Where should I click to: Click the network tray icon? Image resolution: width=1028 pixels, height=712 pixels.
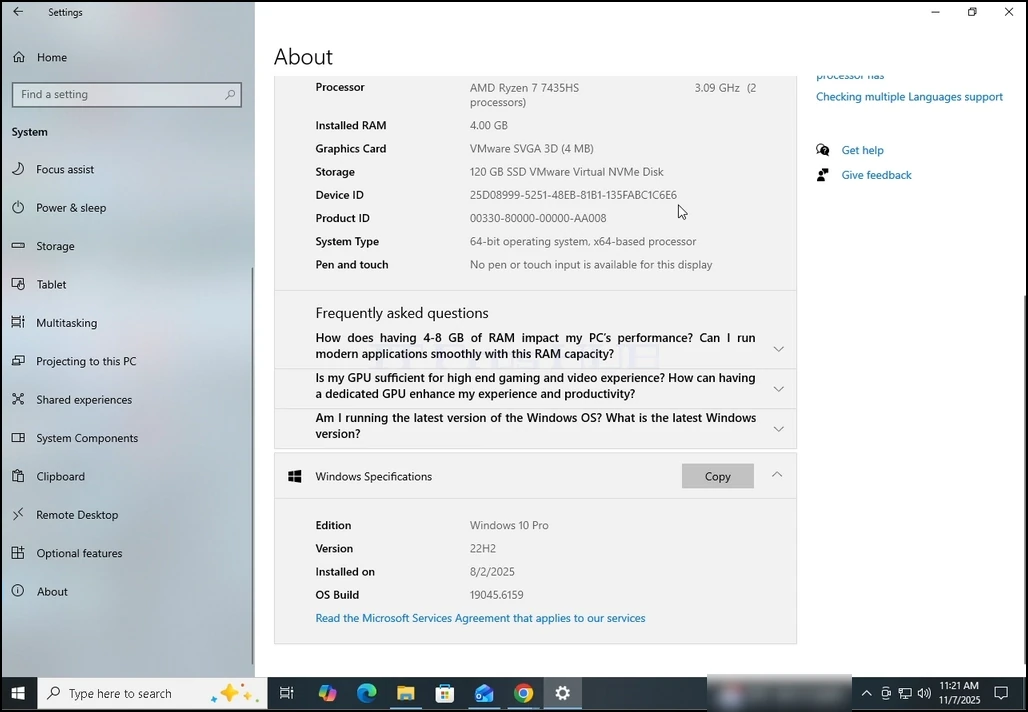(x=905, y=694)
